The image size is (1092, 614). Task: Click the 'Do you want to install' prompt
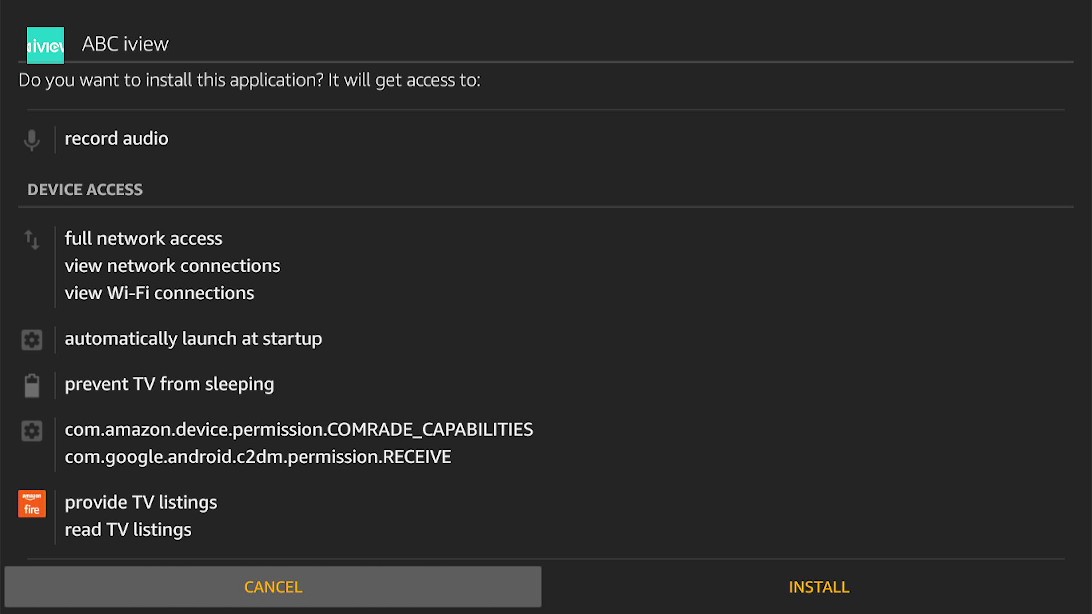point(249,80)
